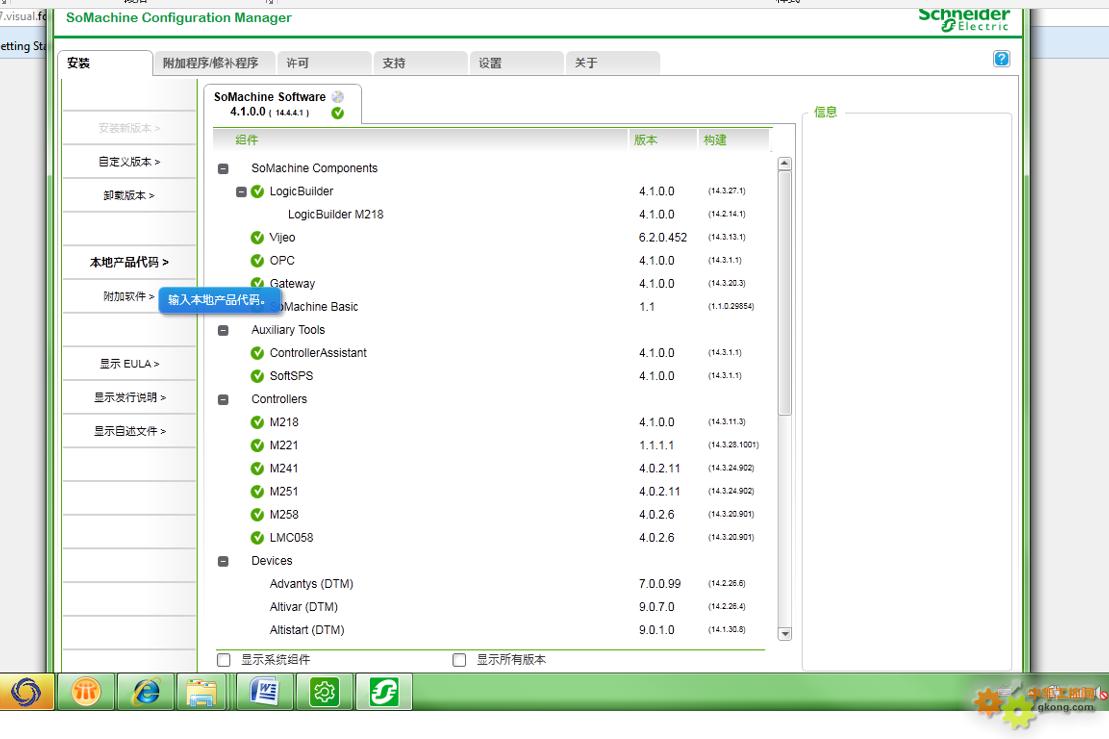The height and width of the screenshot is (739, 1109).
Task: Select the Altivar (DTM) row
Action: click(492, 607)
